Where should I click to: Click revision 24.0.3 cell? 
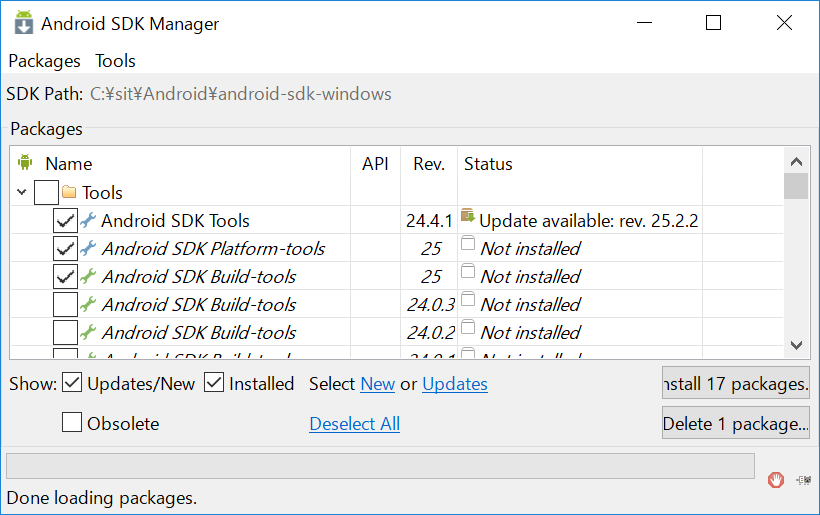coord(431,305)
